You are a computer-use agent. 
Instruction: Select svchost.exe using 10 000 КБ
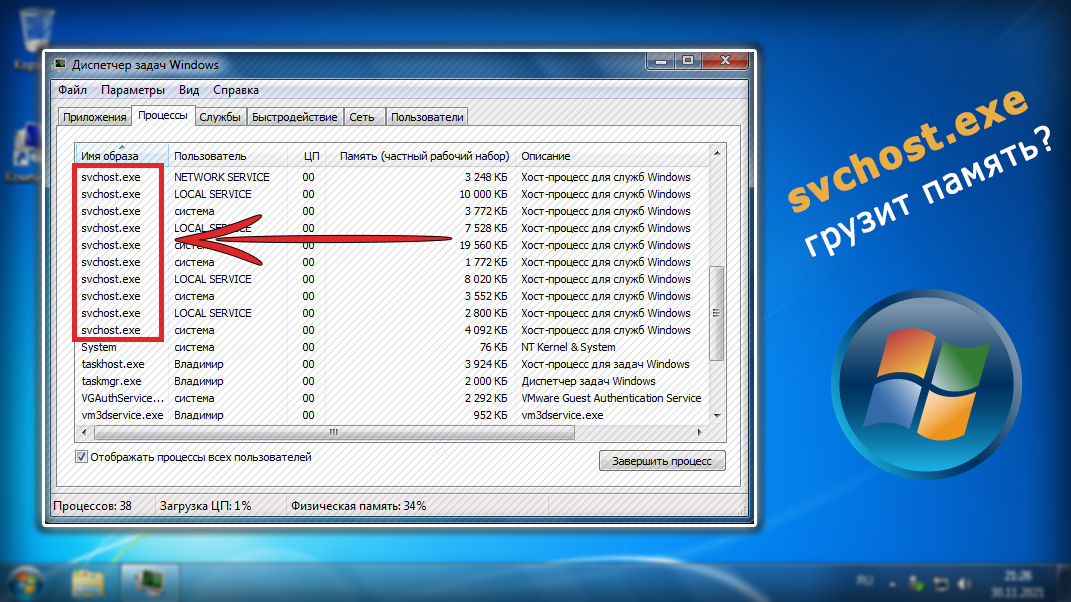tap(391, 194)
